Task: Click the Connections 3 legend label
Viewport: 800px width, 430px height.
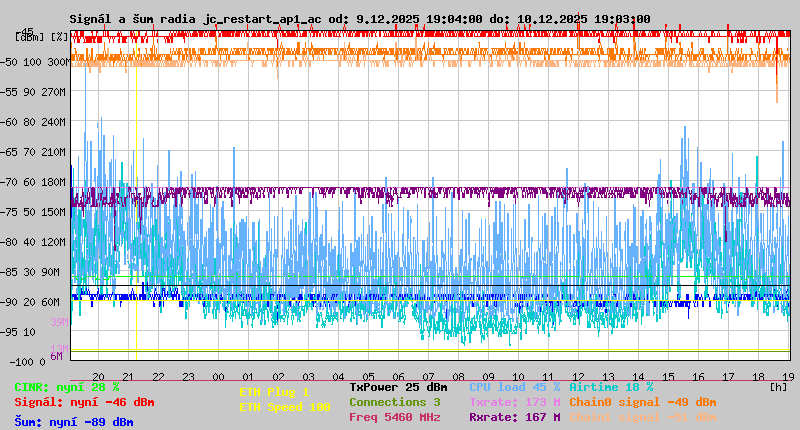Action: point(394,402)
